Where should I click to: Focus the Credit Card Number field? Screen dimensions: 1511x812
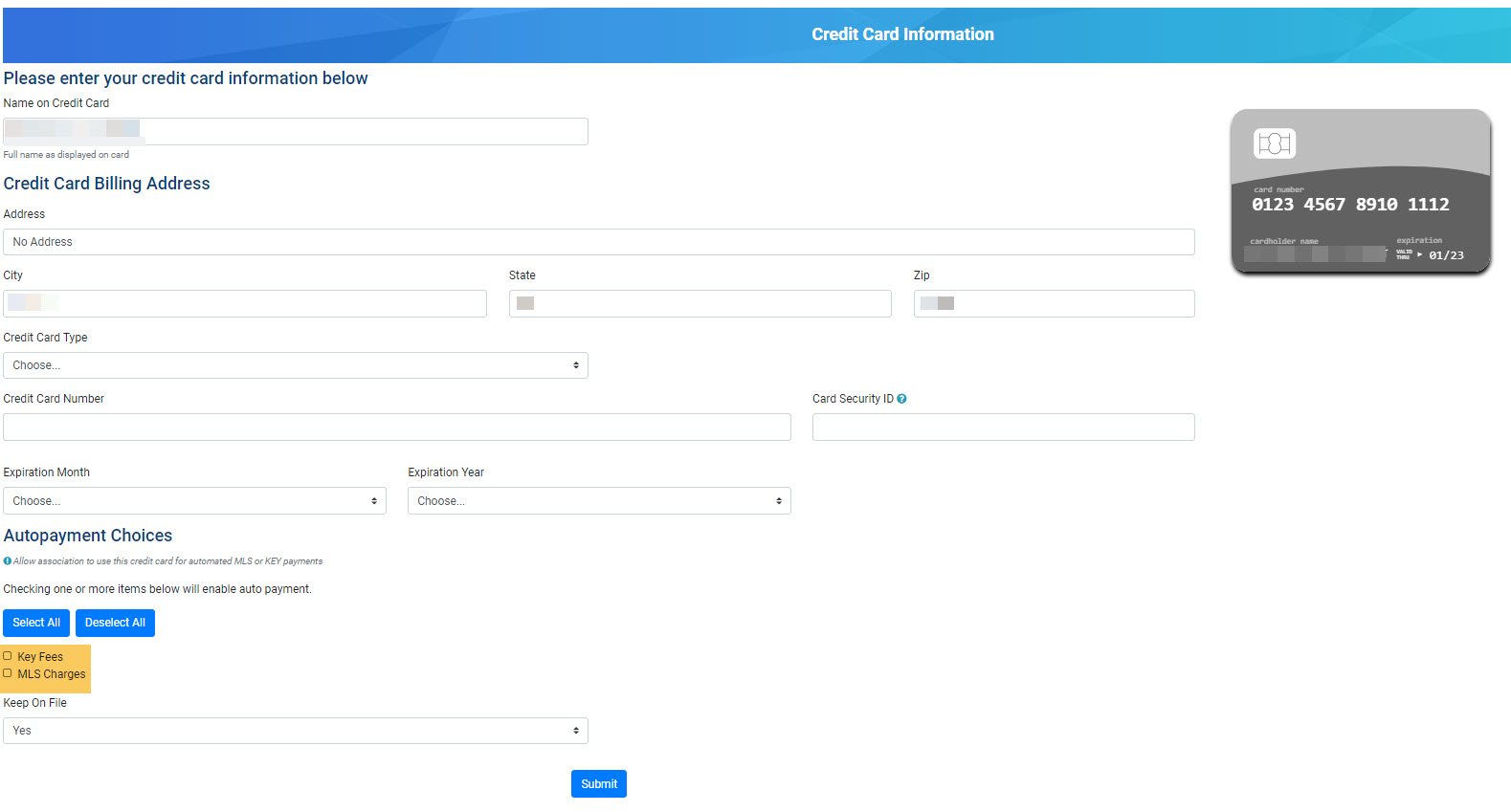(x=396, y=428)
